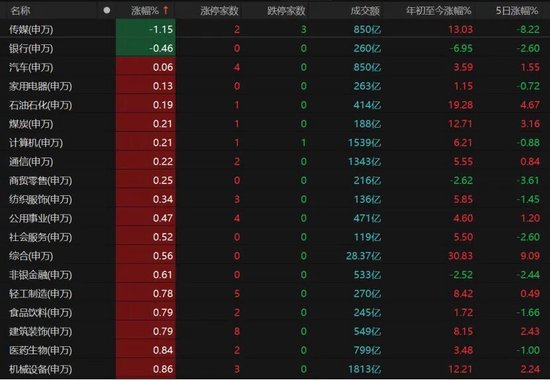
Task: Click 799亿 turnover for 医药生物
Action: click(x=367, y=350)
